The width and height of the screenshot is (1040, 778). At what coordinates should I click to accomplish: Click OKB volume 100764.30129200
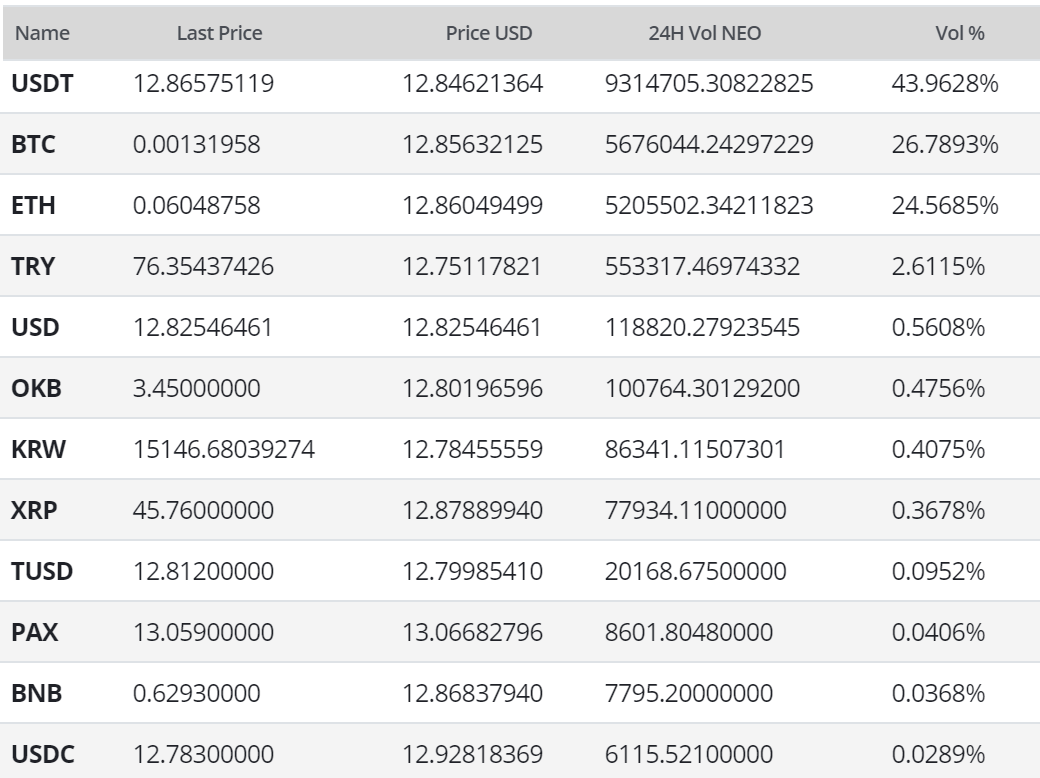(x=702, y=389)
